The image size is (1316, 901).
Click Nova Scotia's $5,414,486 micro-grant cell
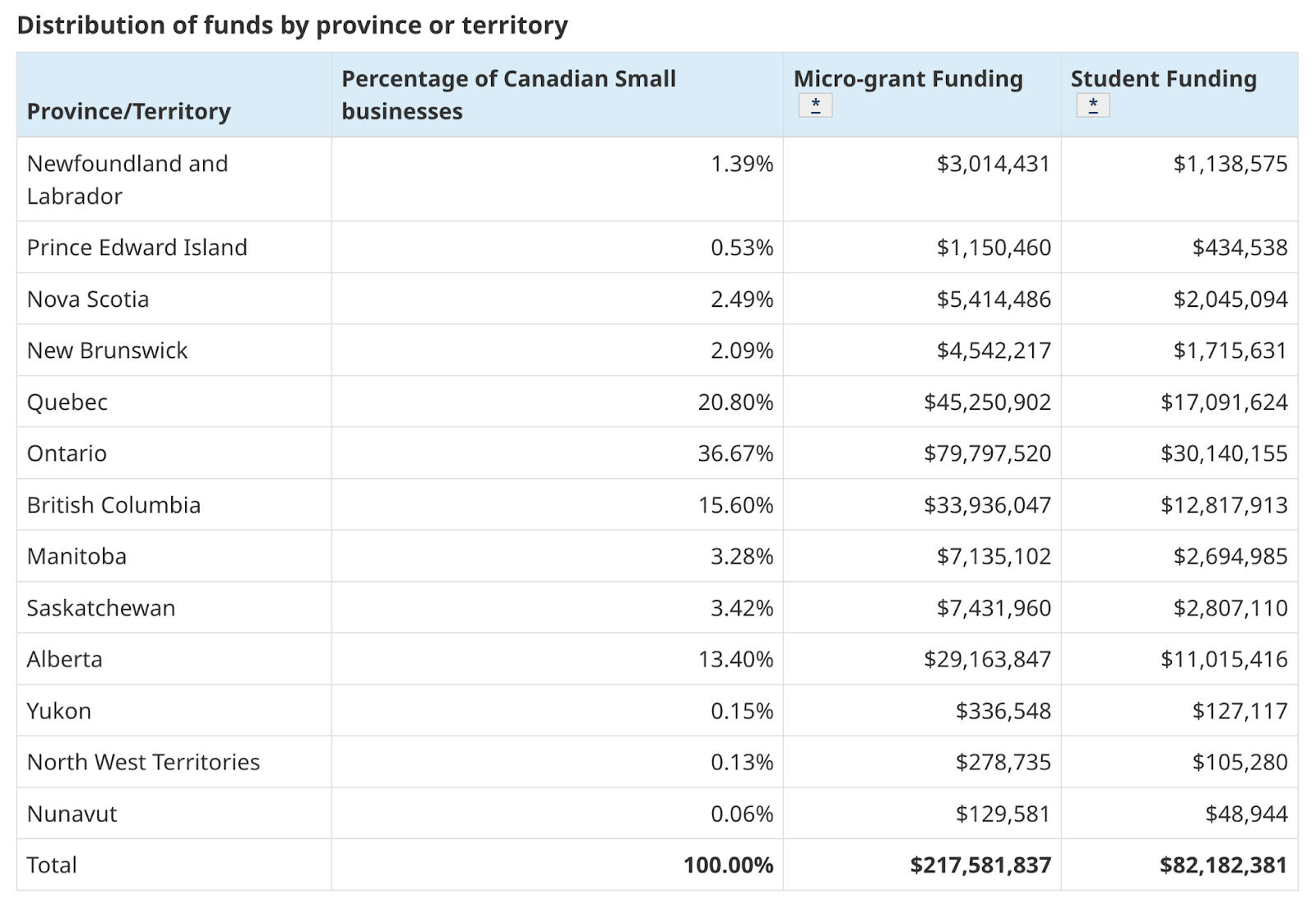pos(993,300)
